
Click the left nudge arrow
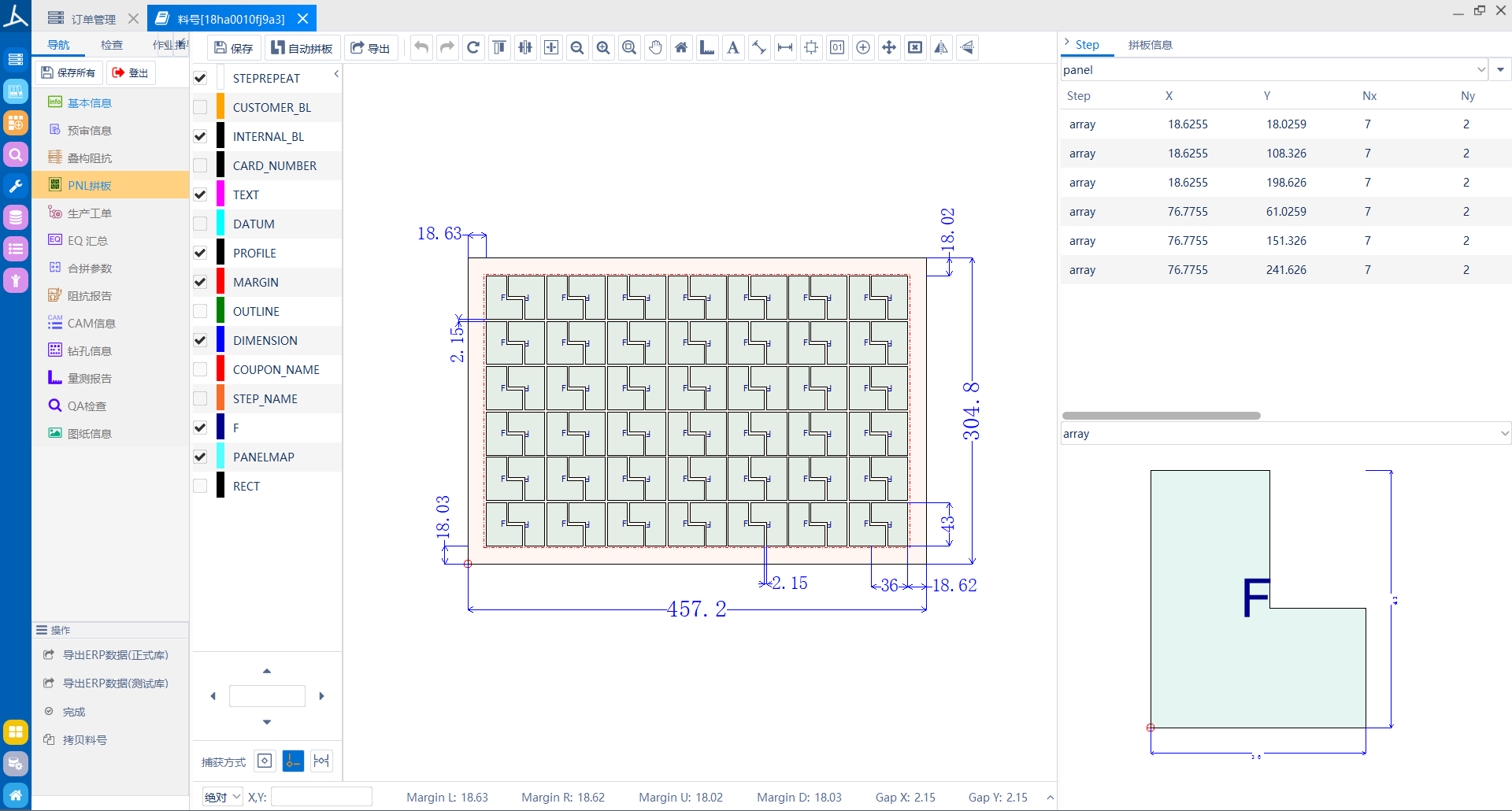click(x=213, y=696)
